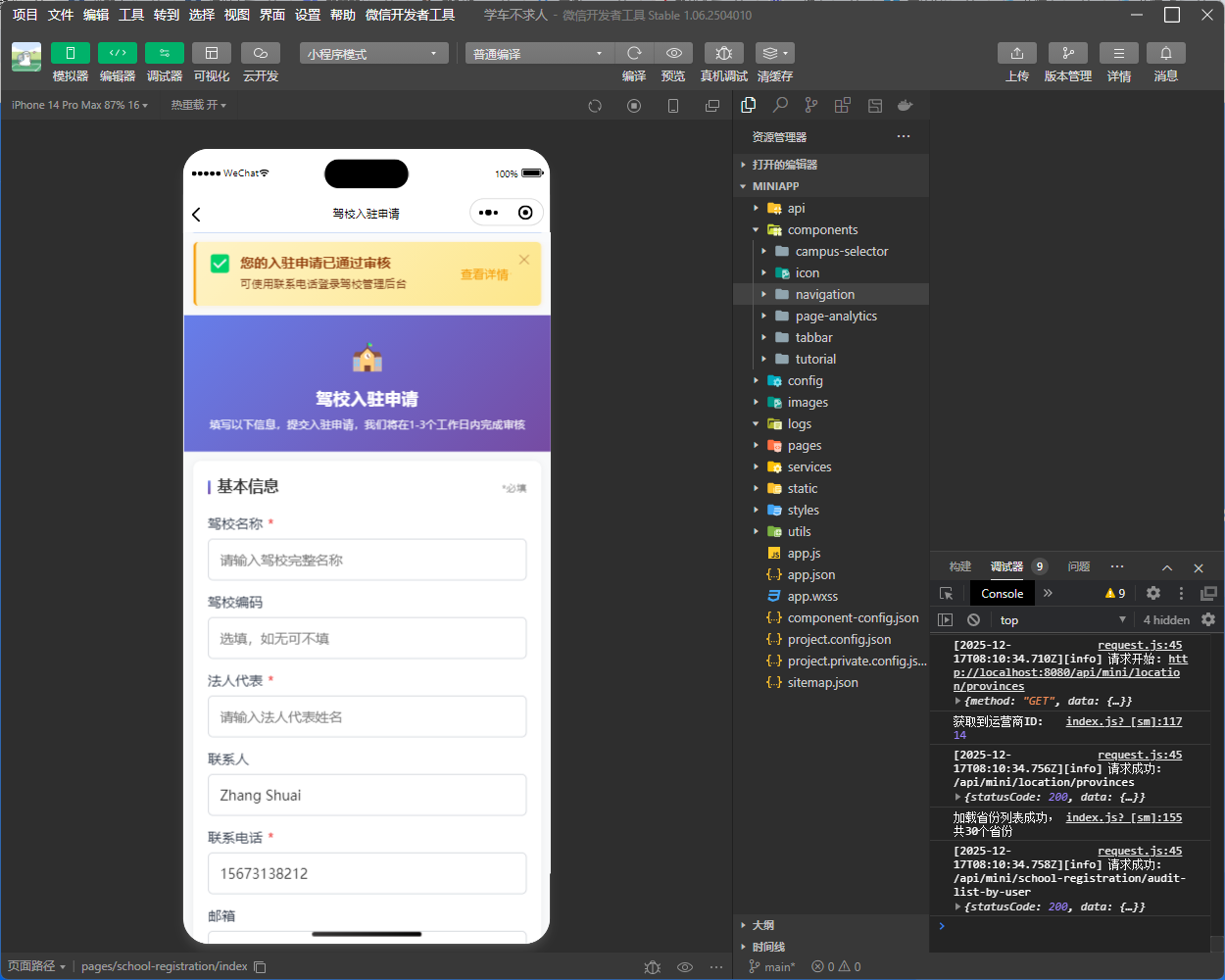Viewport: 1225px width, 980px height.
Task: Click the 上传 upload icon
Action: click(1016, 53)
